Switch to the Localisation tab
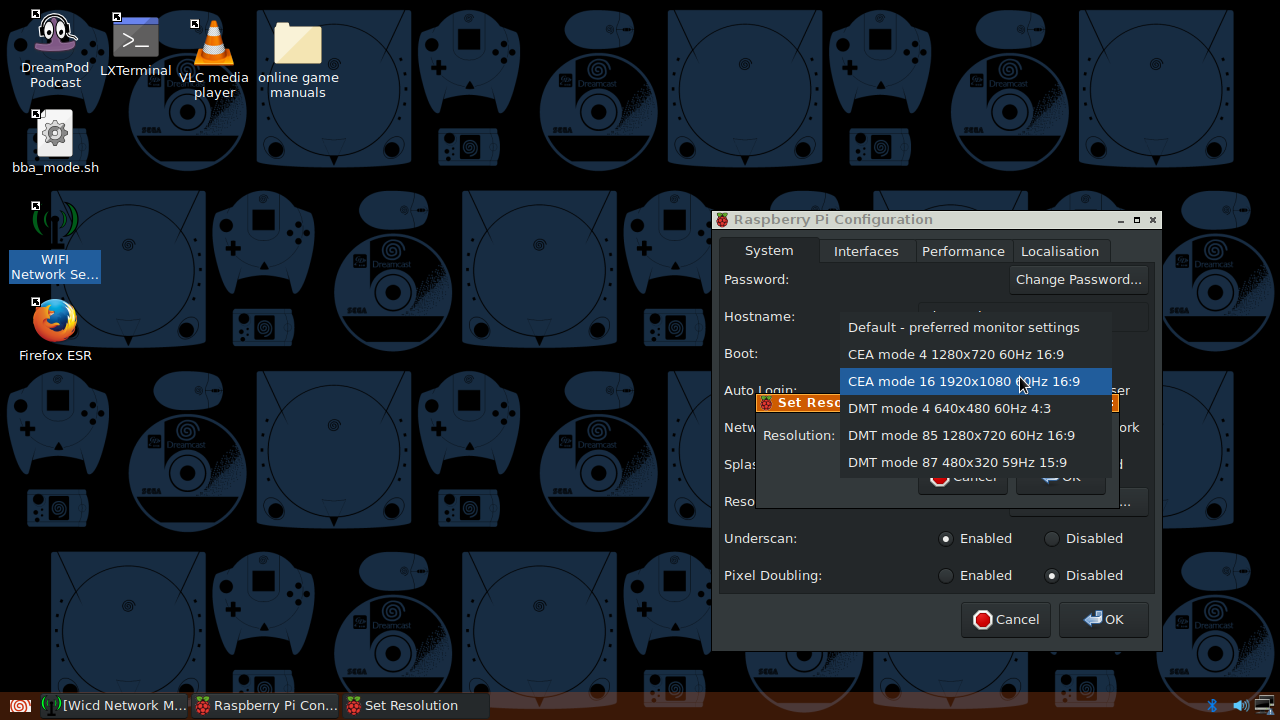 click(x=1060, y=251)
